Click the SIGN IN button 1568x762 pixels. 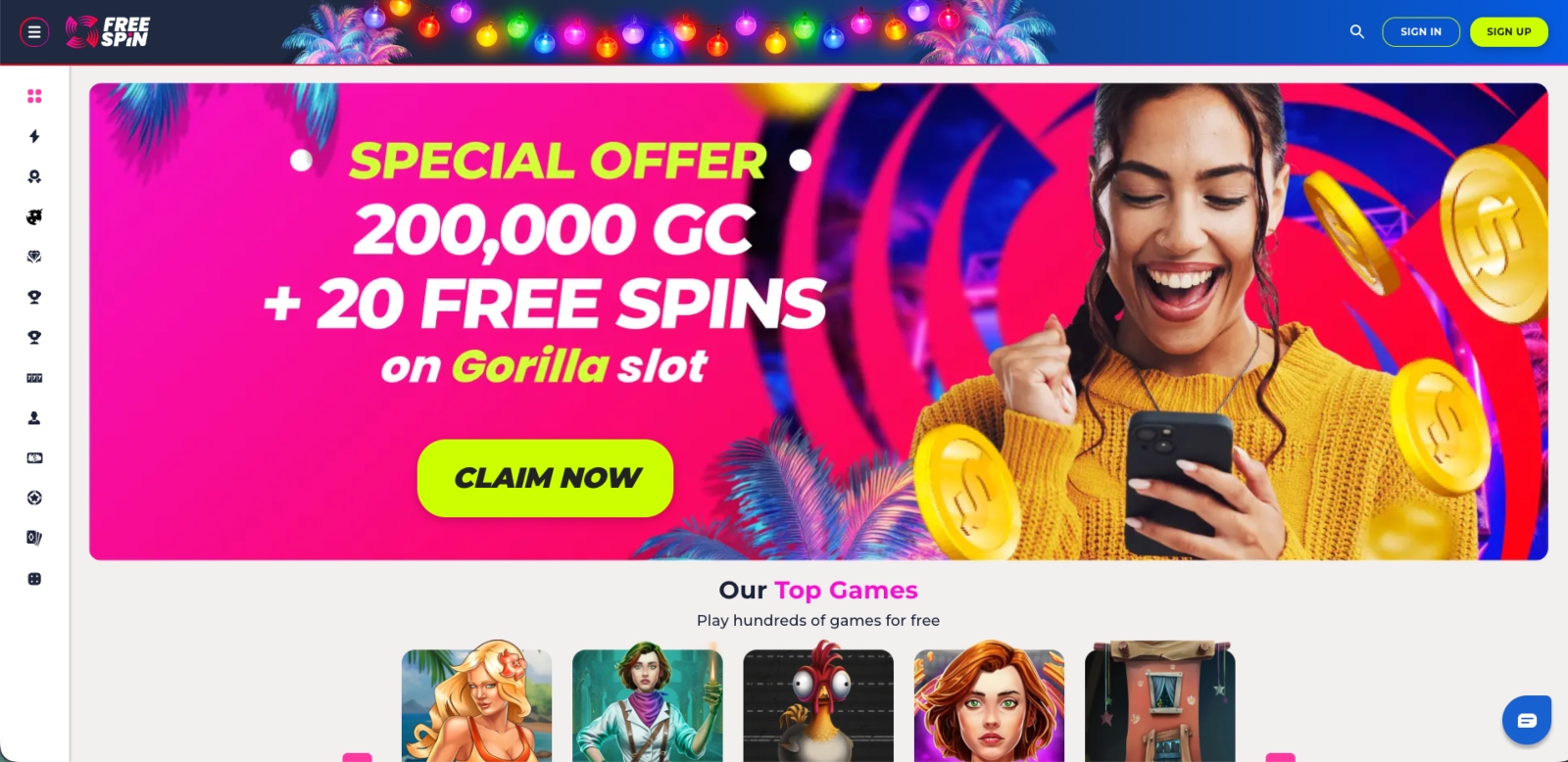(1421, 32)
